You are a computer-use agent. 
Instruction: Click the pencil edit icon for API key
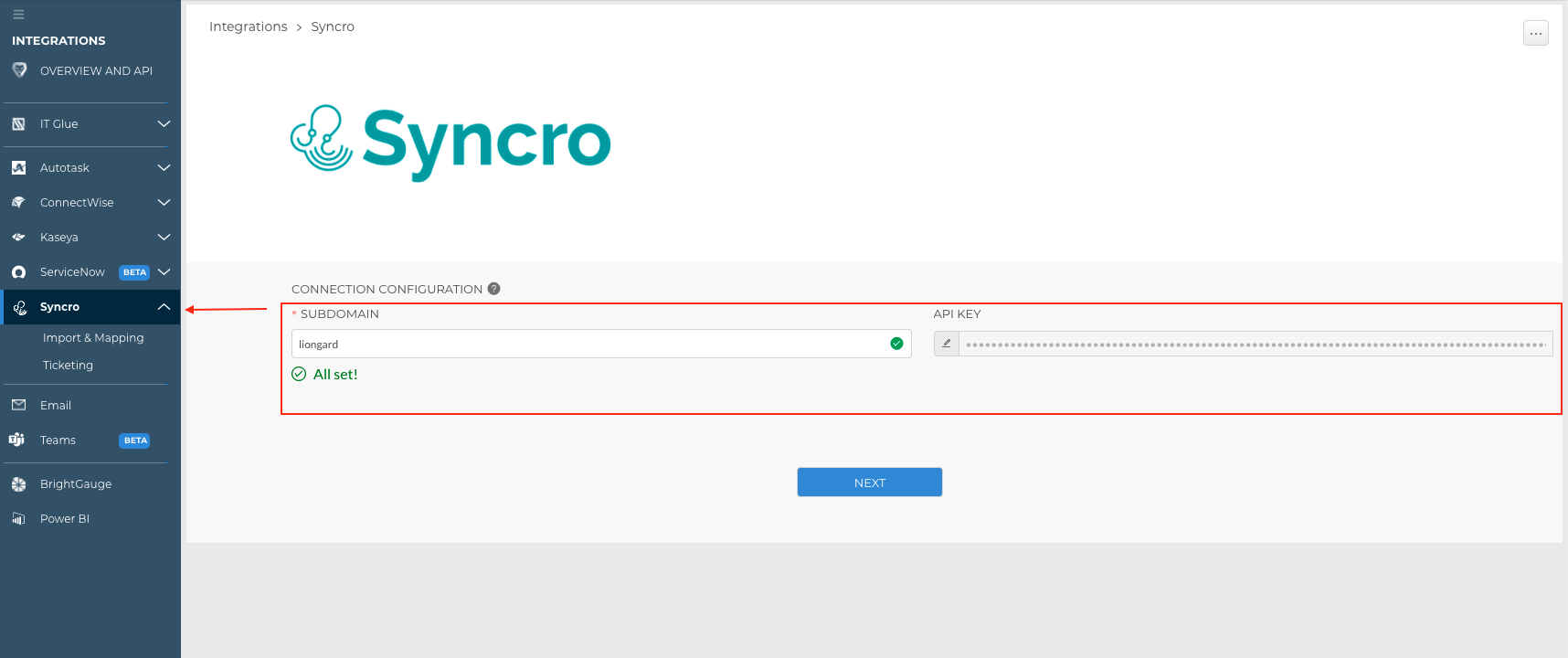[x=947, y=344]
